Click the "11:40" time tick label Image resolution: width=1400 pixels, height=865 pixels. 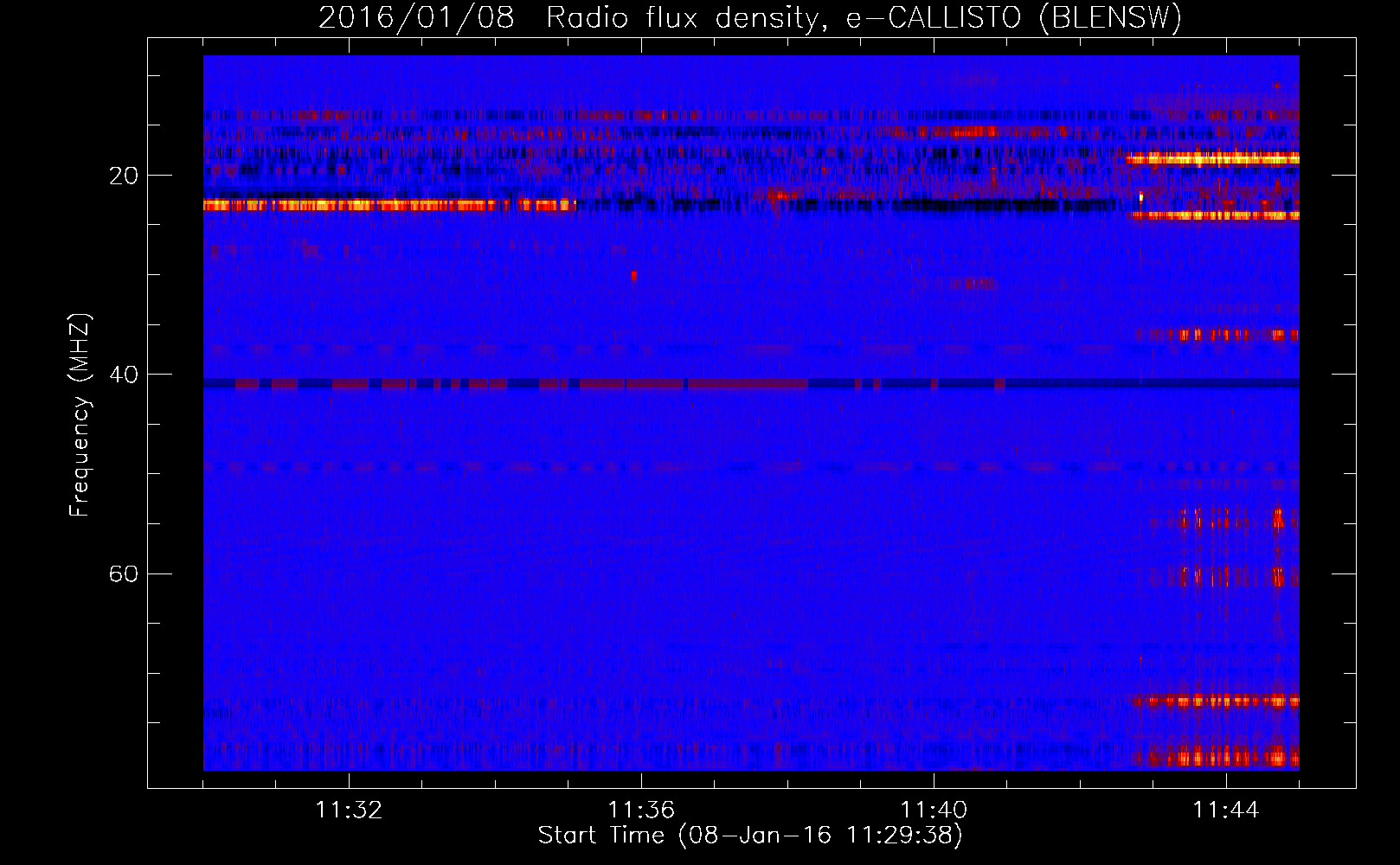(x=934, y=810)
